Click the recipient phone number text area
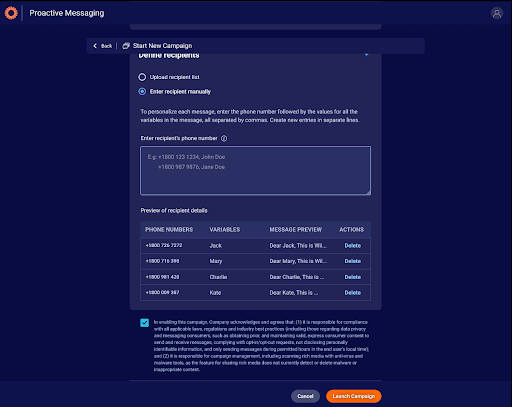 pyautogui.click(x=255, y=170)
